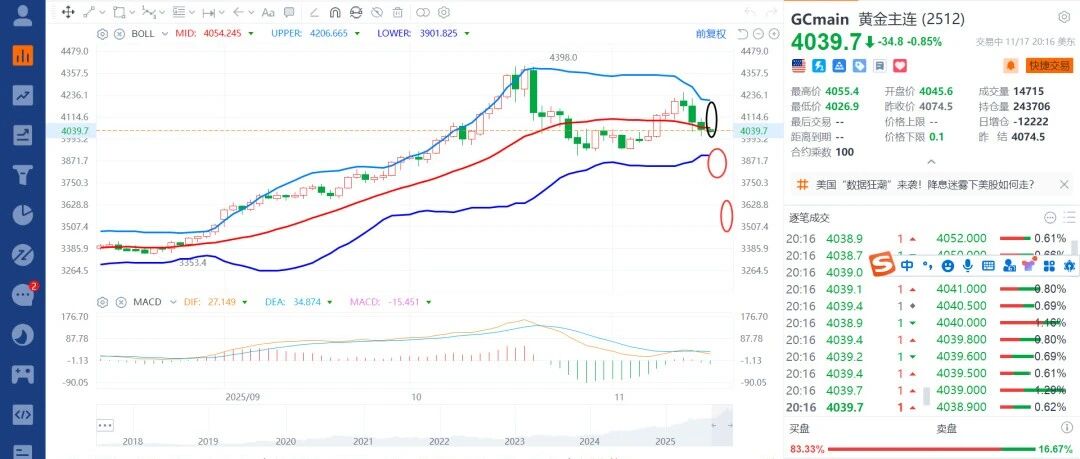Zoom out chart with minus circle

click(758, 34)
